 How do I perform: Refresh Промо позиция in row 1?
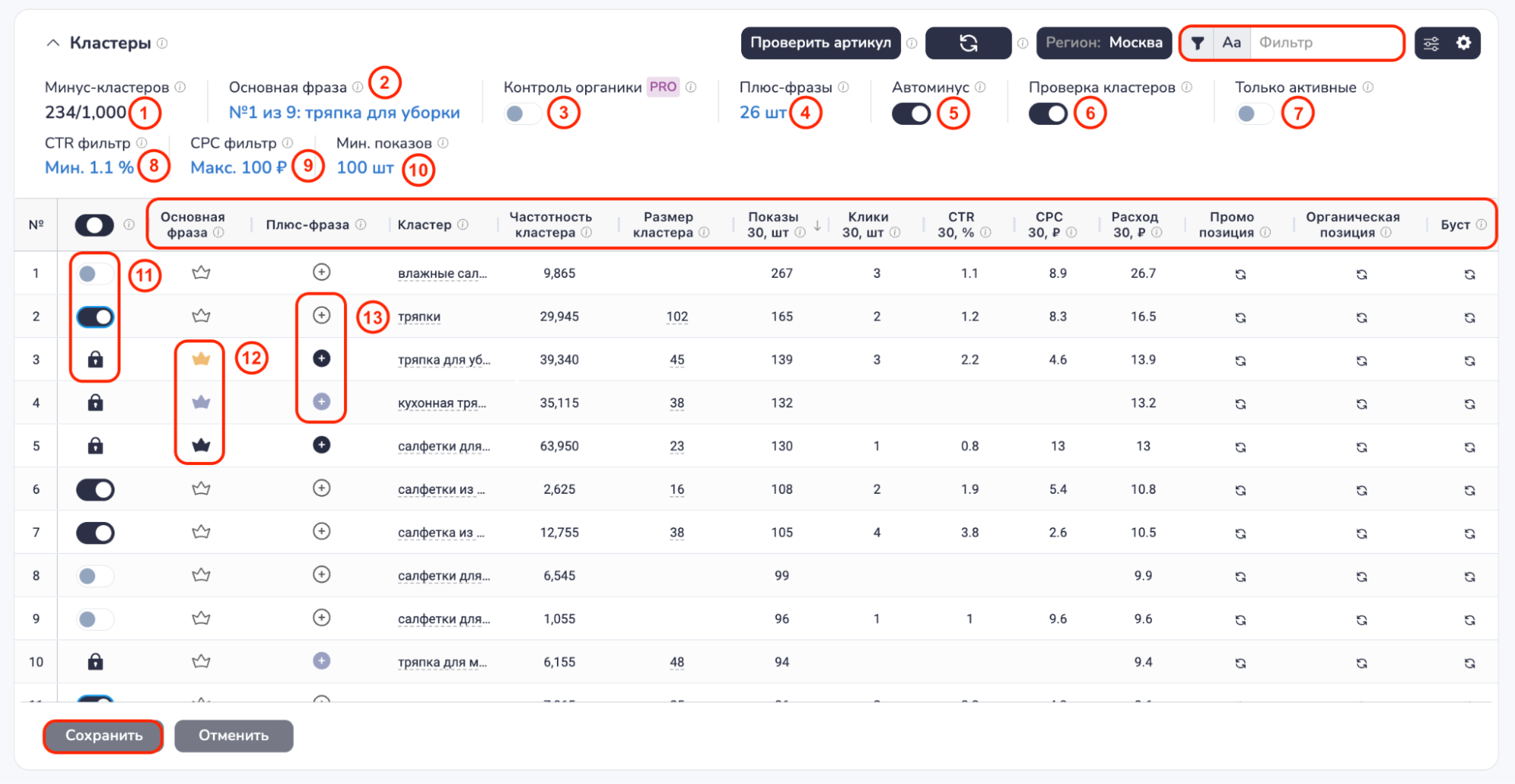[x=1241, y=274]
